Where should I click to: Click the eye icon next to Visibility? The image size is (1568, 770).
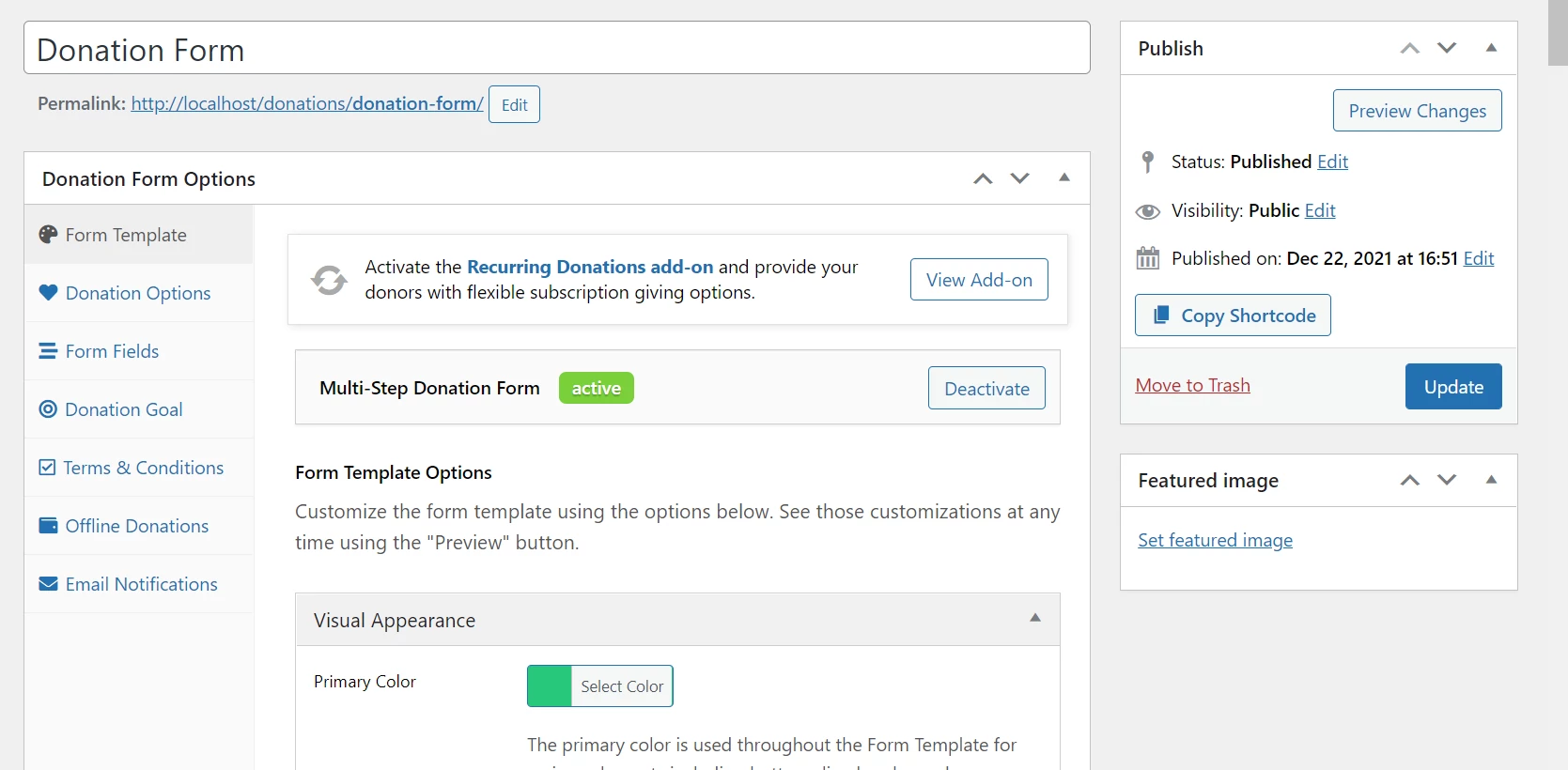tap(1147, 211)
